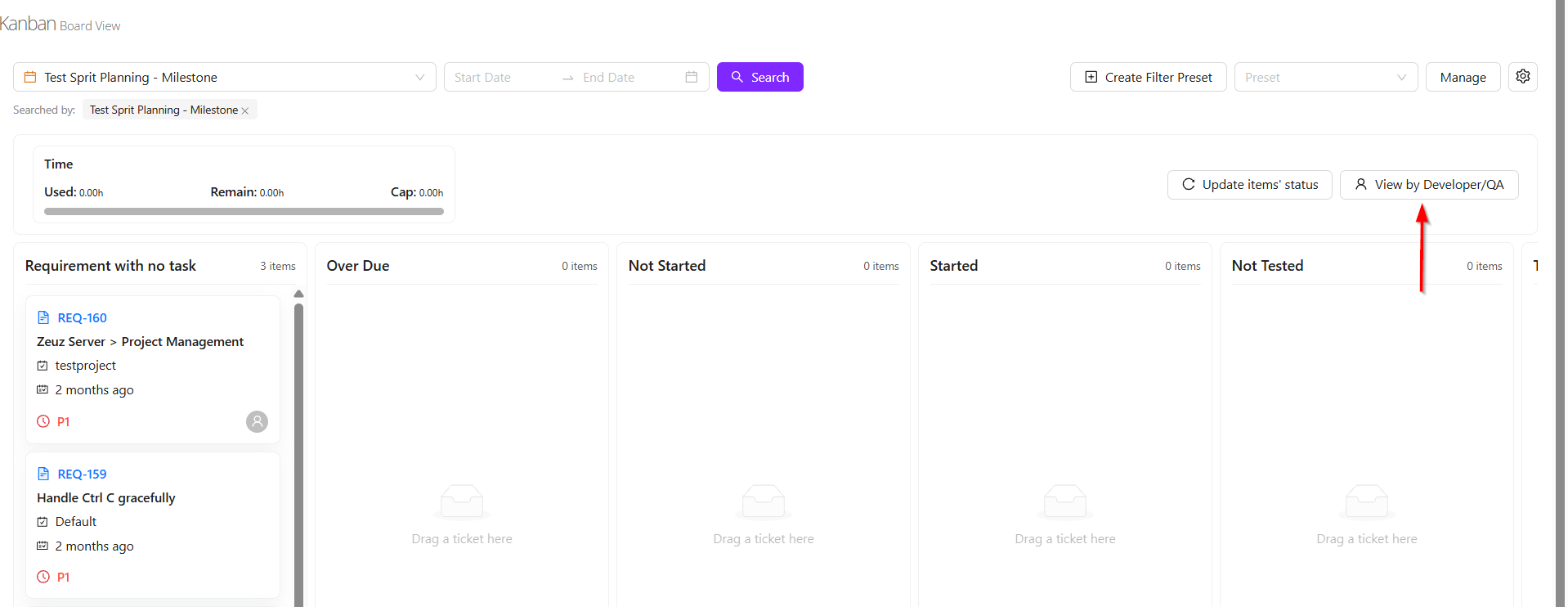Viewport: 1568px width, 607px height.
Task: Click the P1 clock icon on REQ-160
Action: pyautogui.click(x=43, y=421)
